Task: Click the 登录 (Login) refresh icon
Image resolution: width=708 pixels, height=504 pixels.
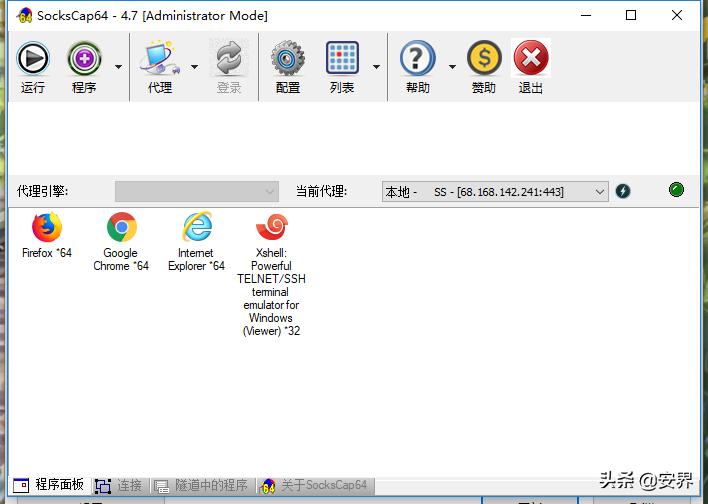Action: [229, 58]
